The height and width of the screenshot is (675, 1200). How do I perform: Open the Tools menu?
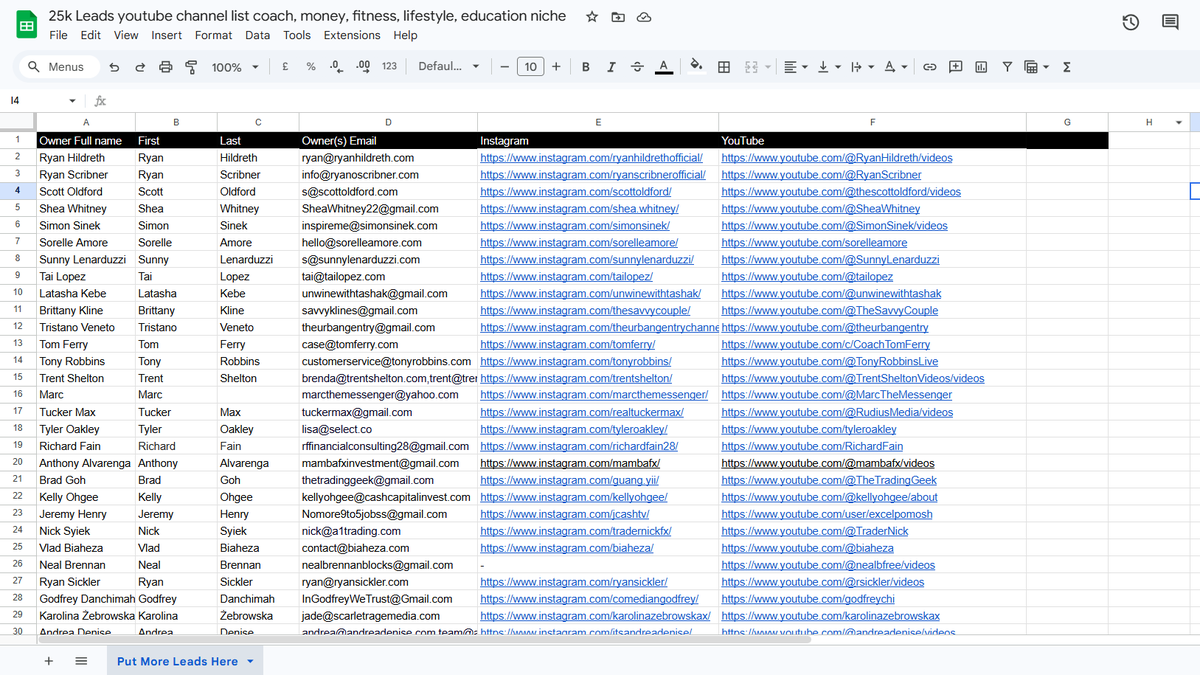click(x=296, y=35)
